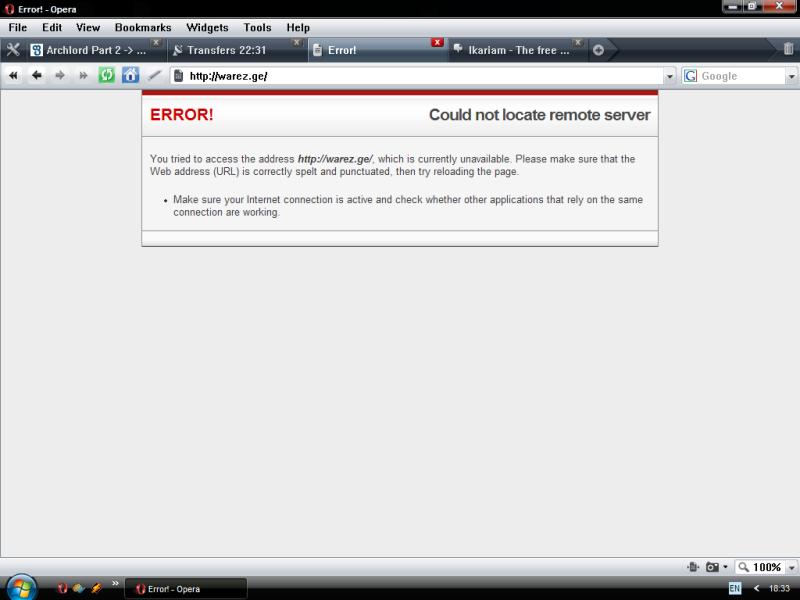The height and width of the screenshot is (600, 800).
Task: Click the red ERROR! heading
Action: (x=182, y=115)
